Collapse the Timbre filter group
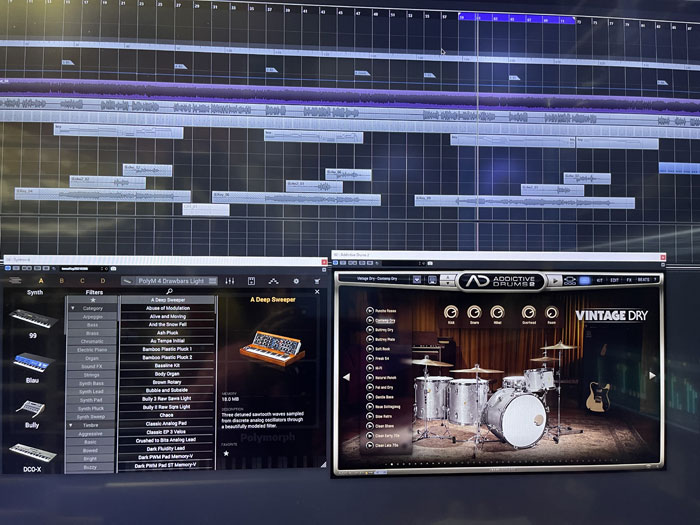This screenshot has height=525, width=700. [x=71, y=425]
